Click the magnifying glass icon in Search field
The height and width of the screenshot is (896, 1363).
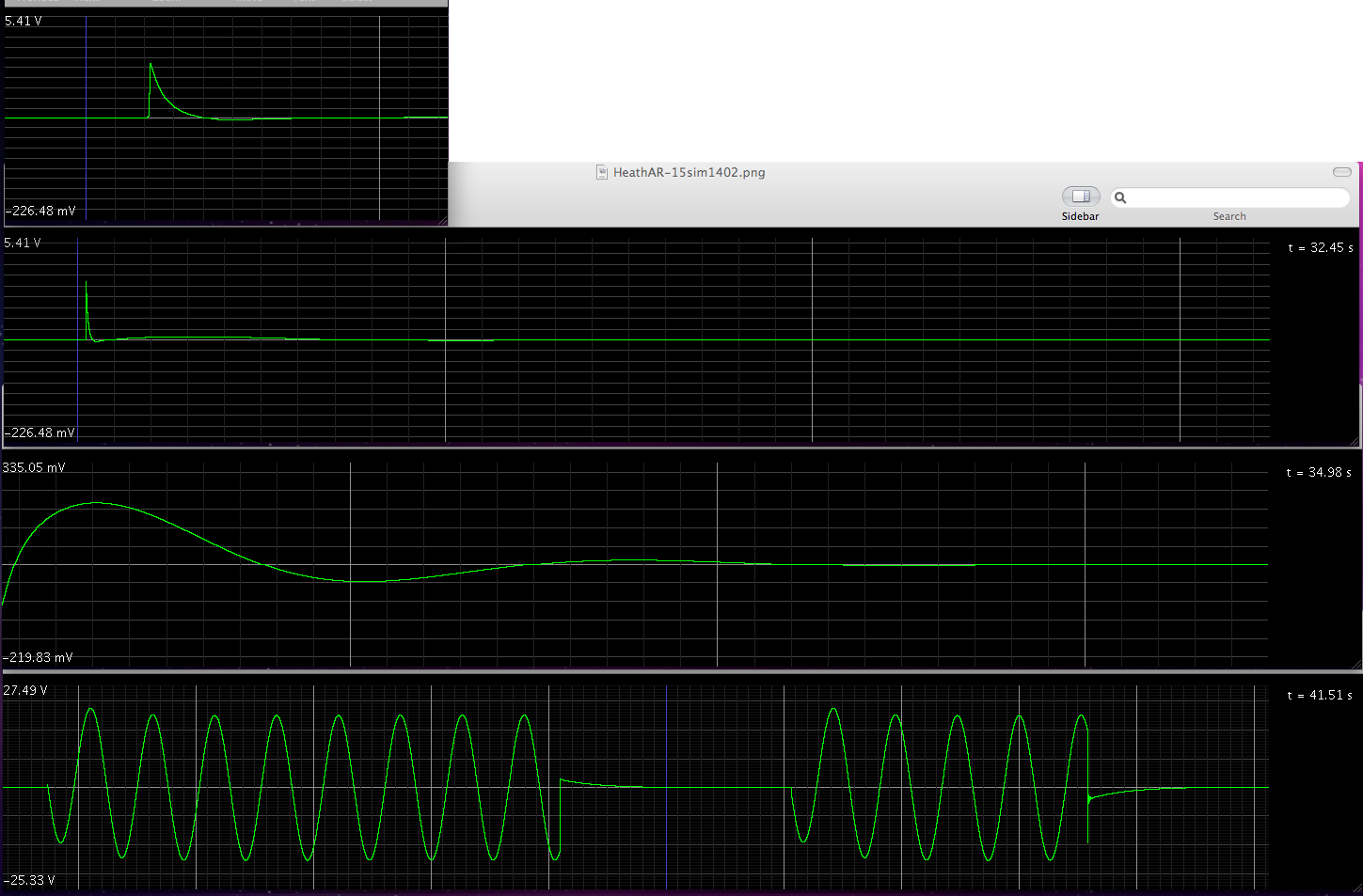pos(1120,197)
